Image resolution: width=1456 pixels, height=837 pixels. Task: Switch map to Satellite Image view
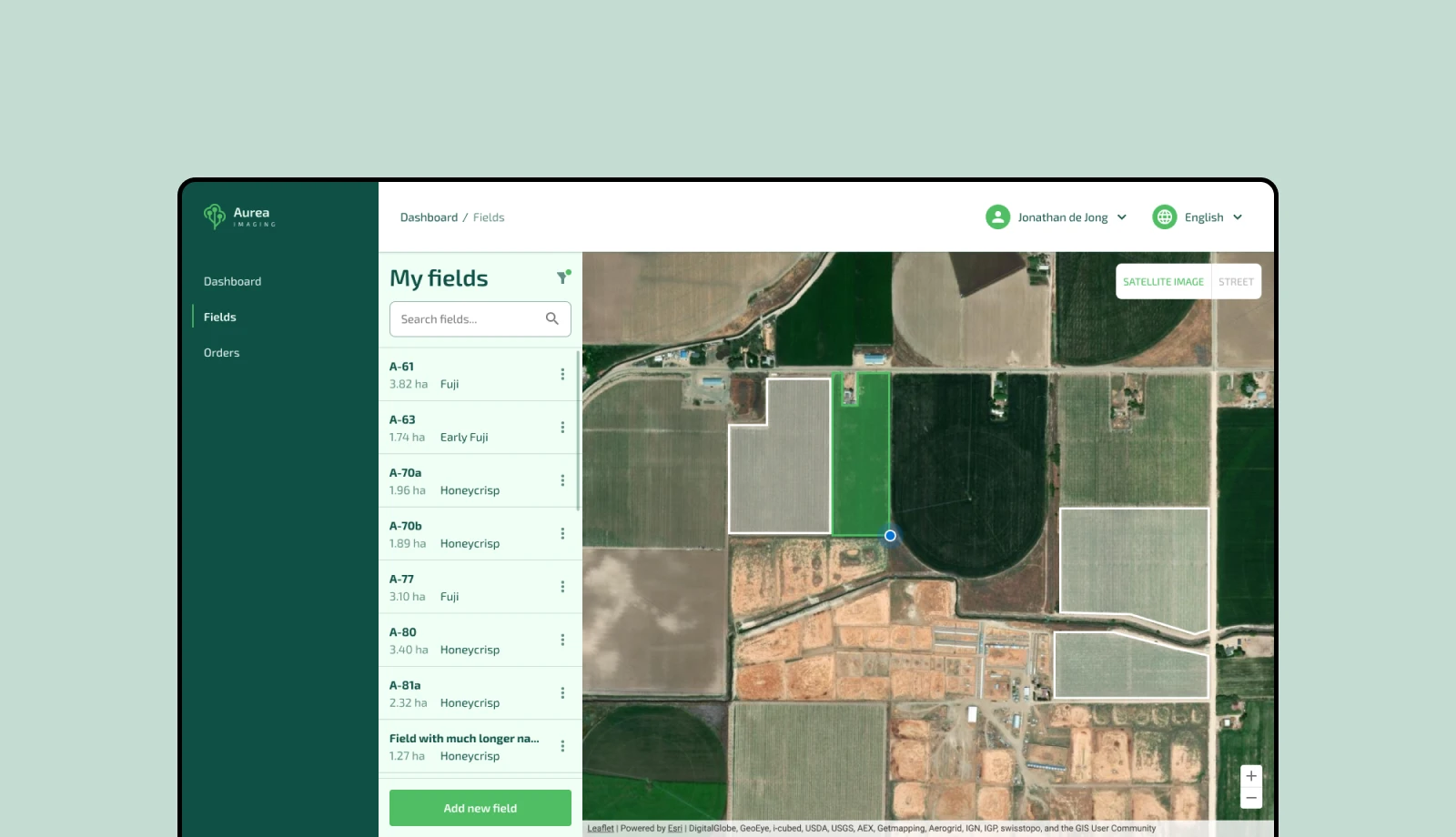(x=1163, y=282)
